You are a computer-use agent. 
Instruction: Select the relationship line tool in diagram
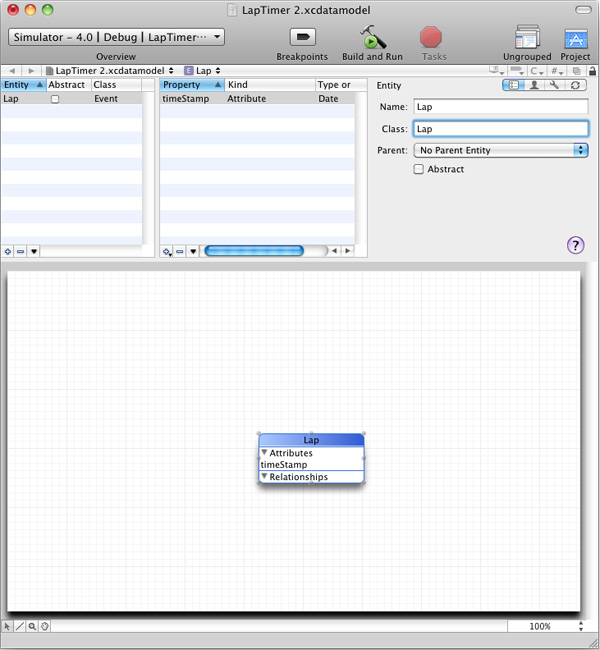pos(19,626)
